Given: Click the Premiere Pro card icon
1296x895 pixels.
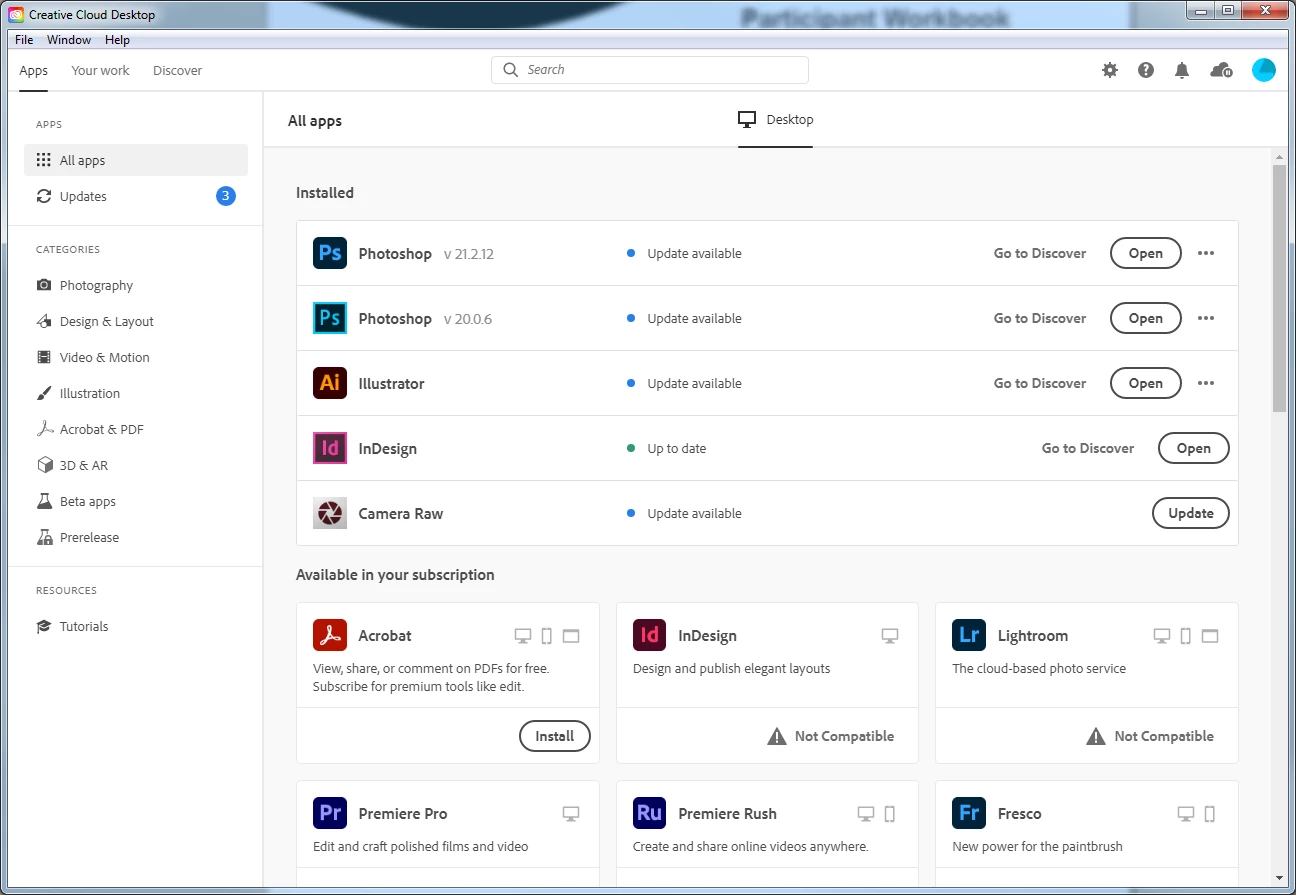Looking at the screenshot, I should 330,813.
